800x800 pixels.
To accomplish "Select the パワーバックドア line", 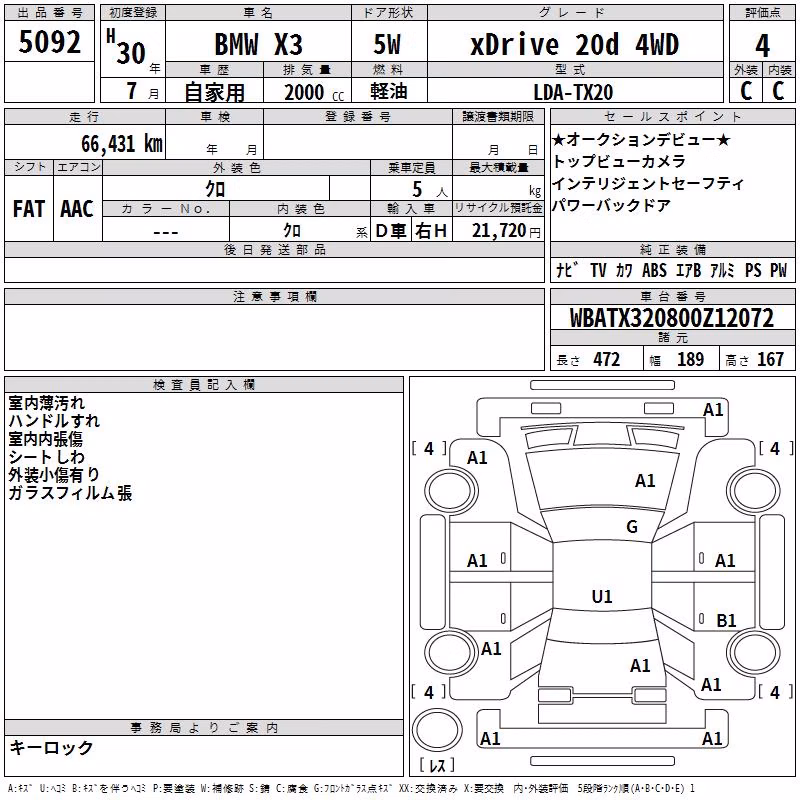I will point(612,205).
